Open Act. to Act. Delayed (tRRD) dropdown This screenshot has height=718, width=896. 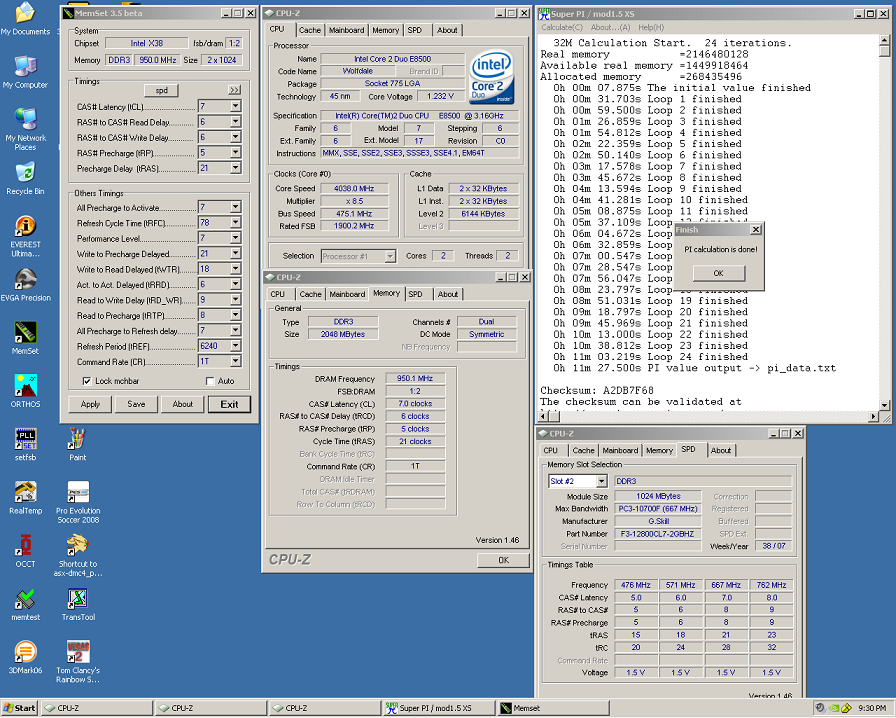pos(235,284)
